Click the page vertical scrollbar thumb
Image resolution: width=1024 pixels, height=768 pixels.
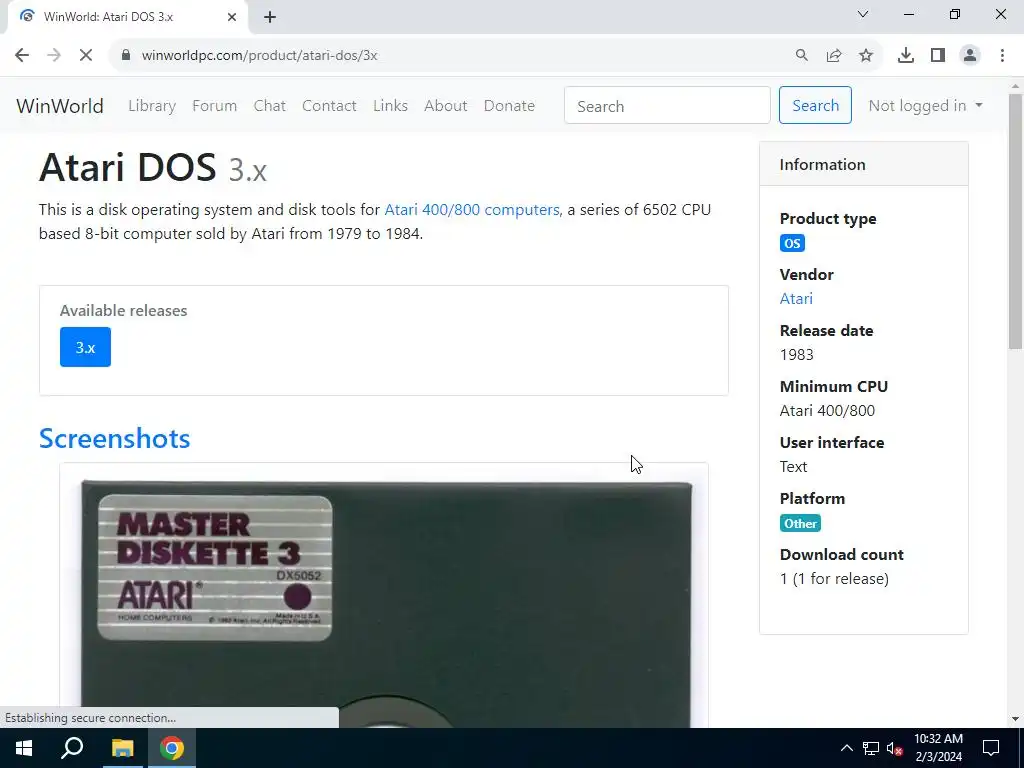(1016, 222)
